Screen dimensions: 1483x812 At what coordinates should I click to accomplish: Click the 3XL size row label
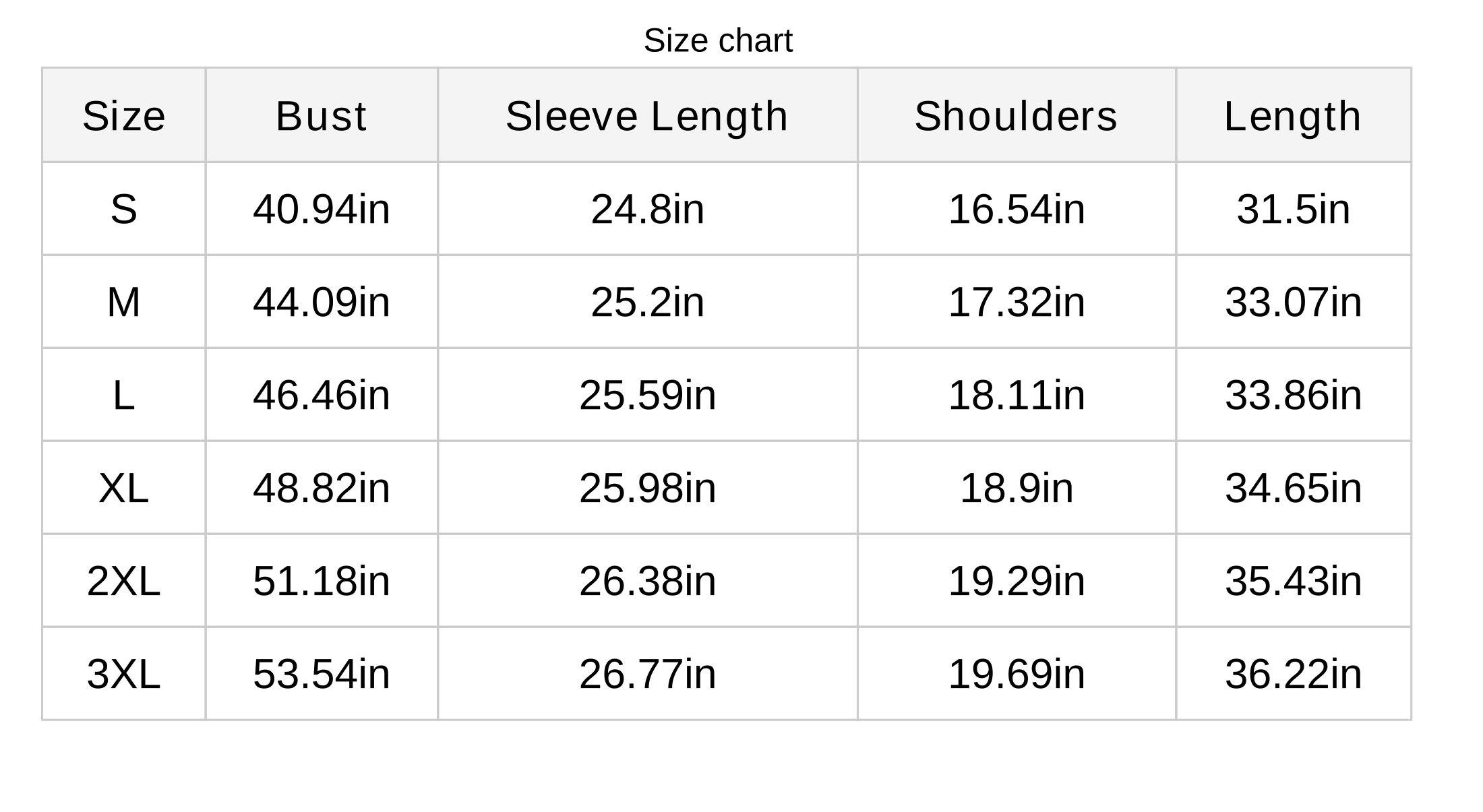[x=124, y=674]
